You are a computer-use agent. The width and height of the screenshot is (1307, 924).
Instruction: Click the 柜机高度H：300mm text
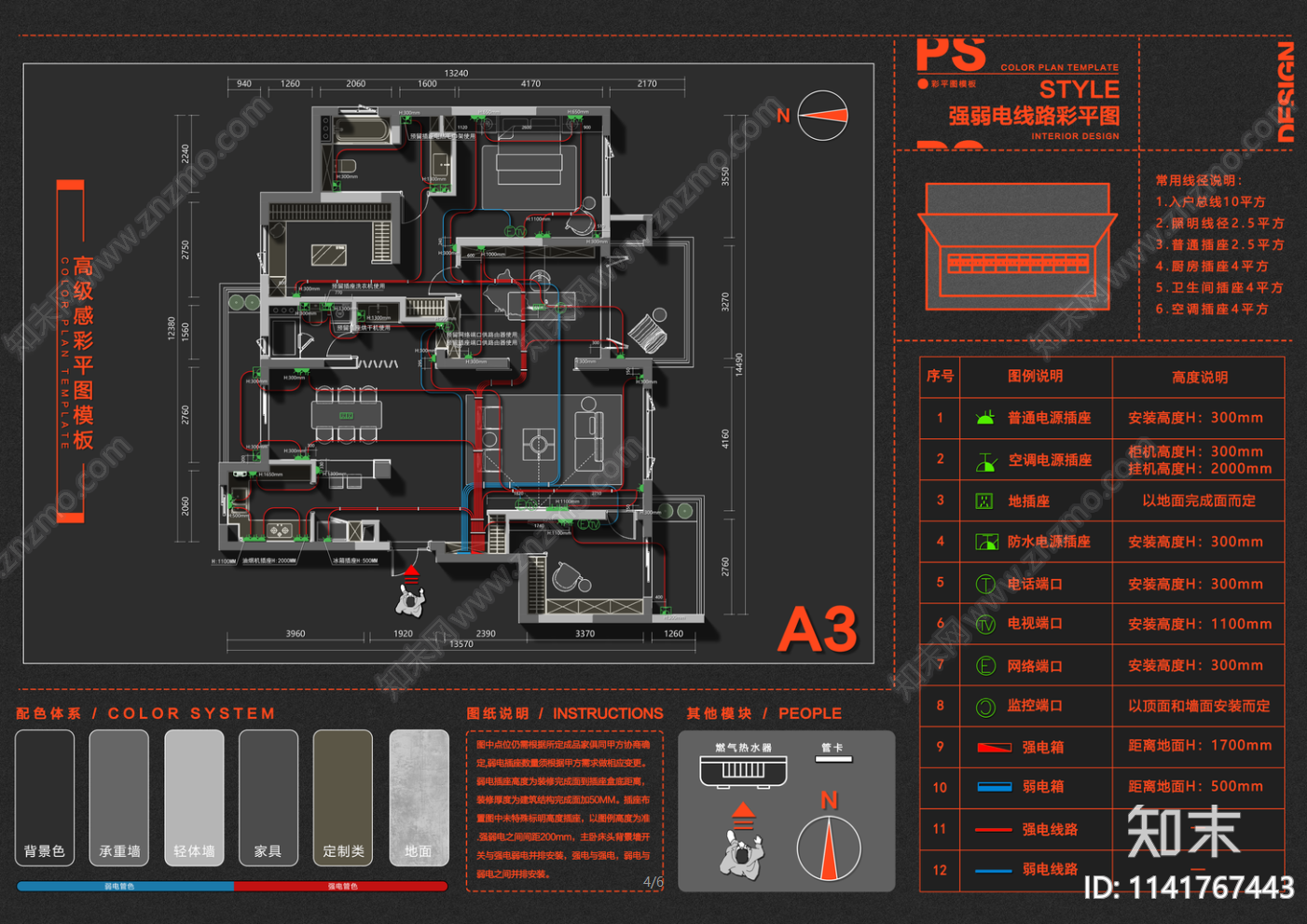[1195, 451]
